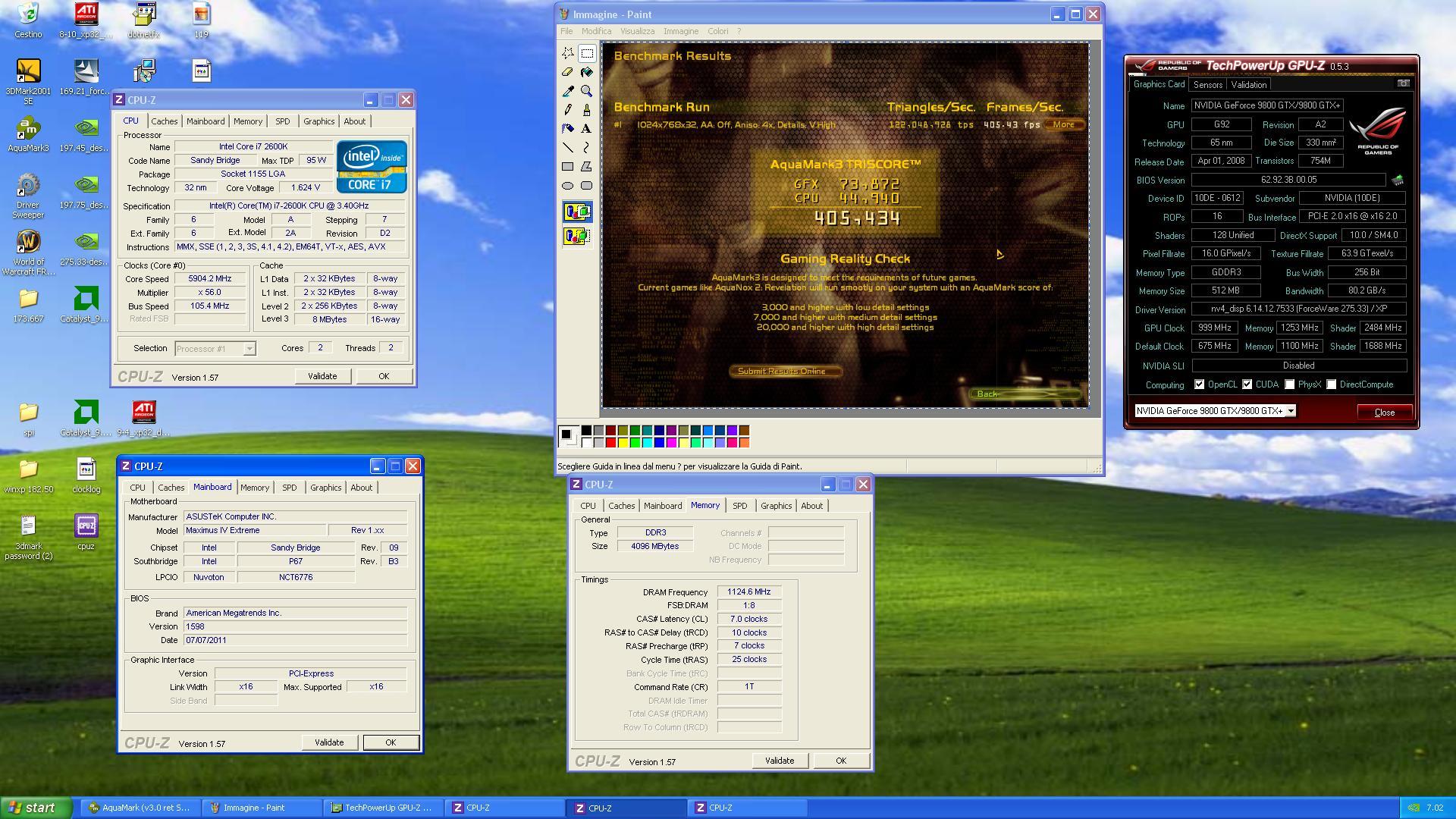Choose the opaque selection option in Paint
1456x819 pixels.
click(x=577, y=212)
